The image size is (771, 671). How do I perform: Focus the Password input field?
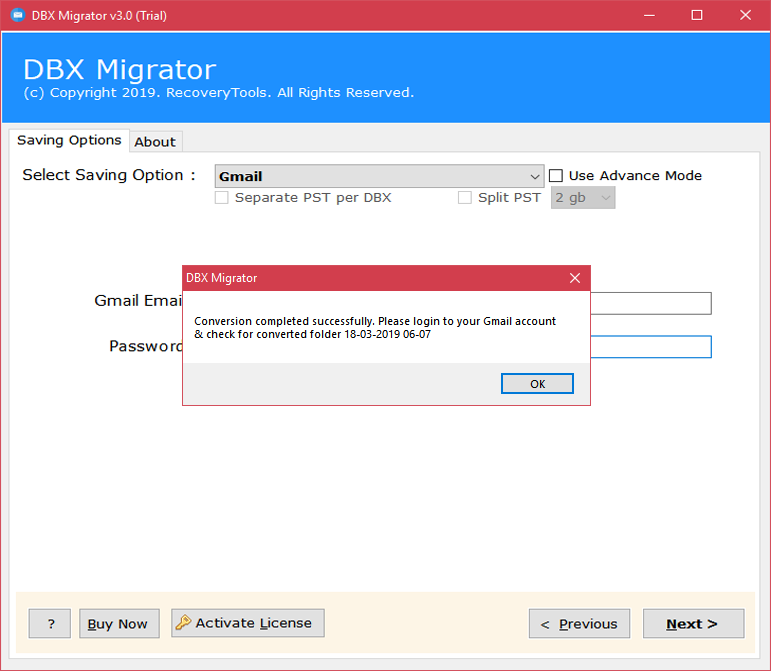(651, 347)
